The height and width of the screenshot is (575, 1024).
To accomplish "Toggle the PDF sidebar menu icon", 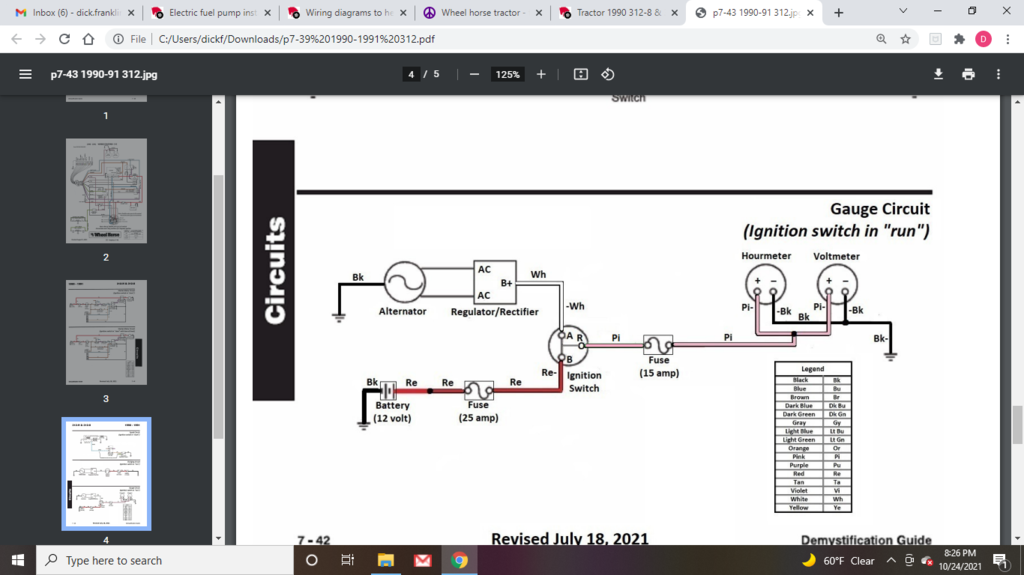I will coord(26,74).
